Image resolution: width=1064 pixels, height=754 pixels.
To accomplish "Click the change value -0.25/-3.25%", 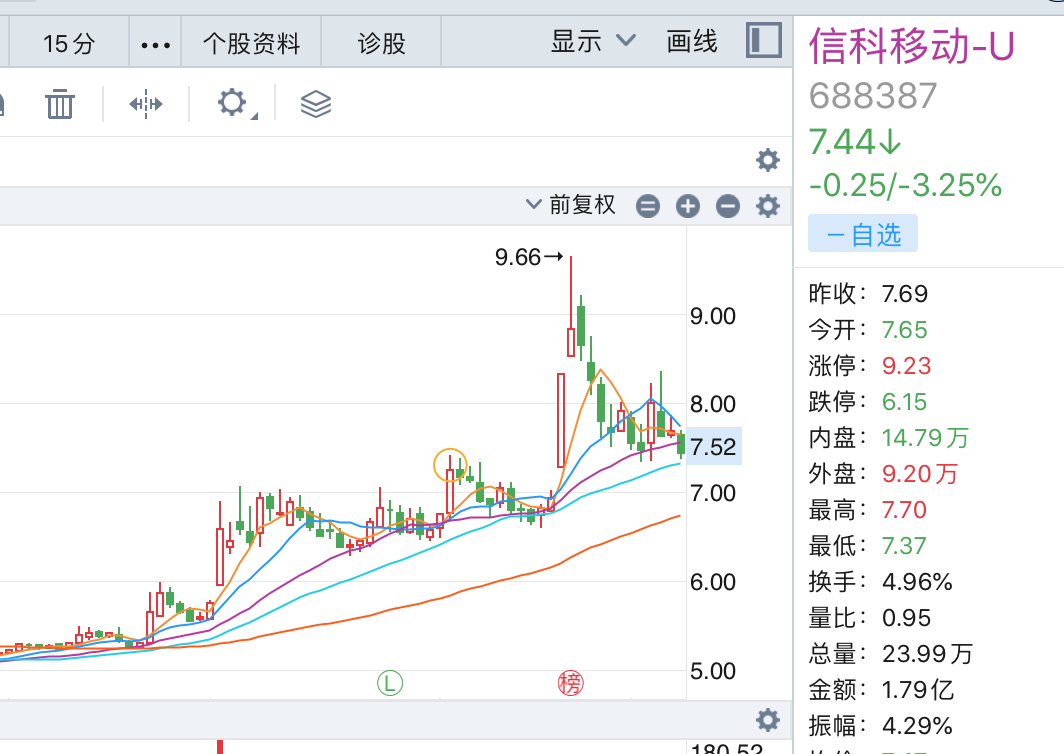I will pyautogui.click(x=905, y=185).
